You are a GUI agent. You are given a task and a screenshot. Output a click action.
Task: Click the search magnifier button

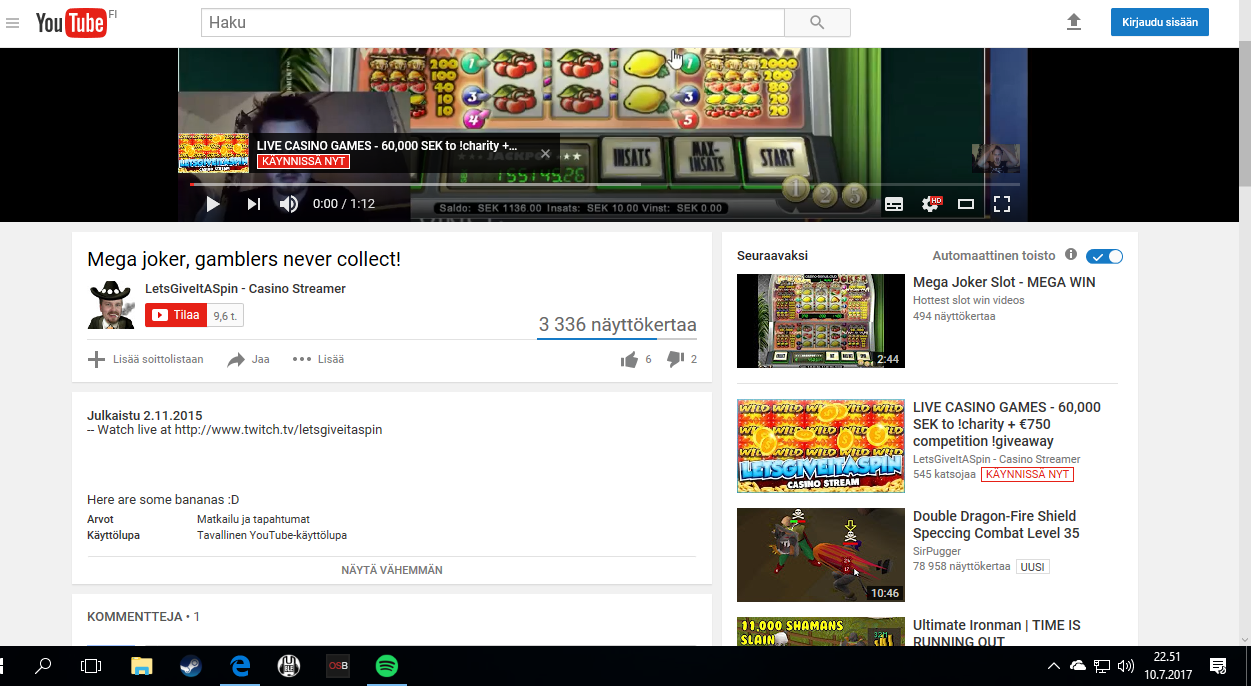tap(817, 22)
